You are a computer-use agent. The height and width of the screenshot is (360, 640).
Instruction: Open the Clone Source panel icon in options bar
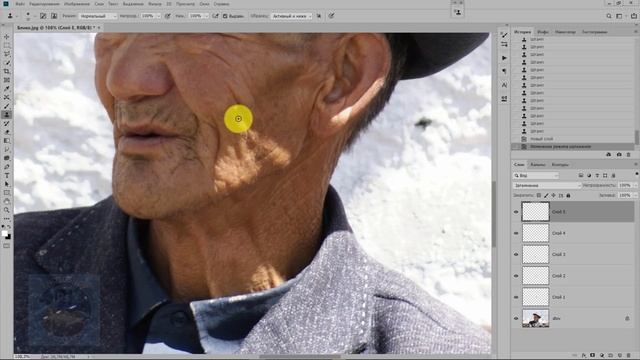(x=54, y=16)
